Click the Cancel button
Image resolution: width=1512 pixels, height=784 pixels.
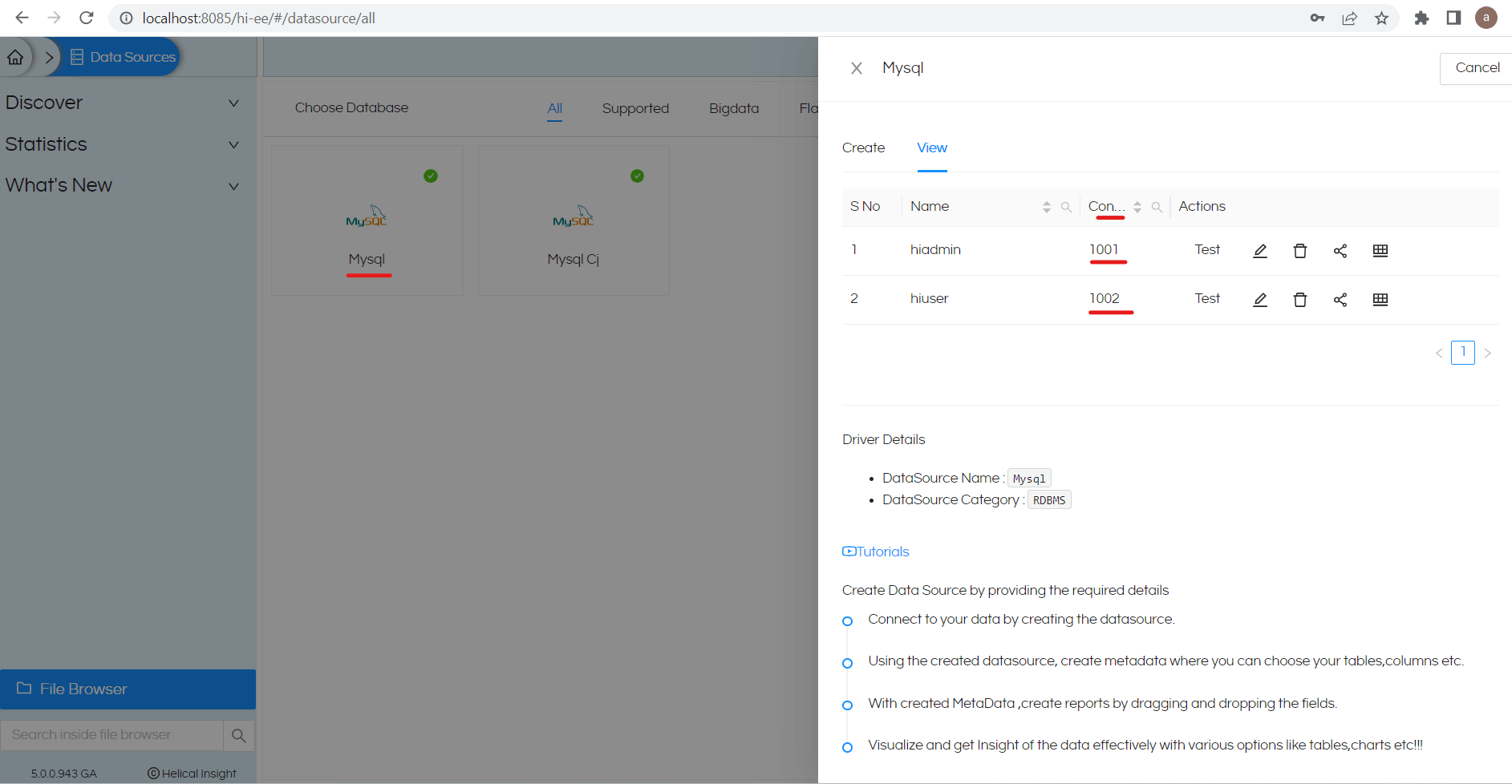point(1478,68)
